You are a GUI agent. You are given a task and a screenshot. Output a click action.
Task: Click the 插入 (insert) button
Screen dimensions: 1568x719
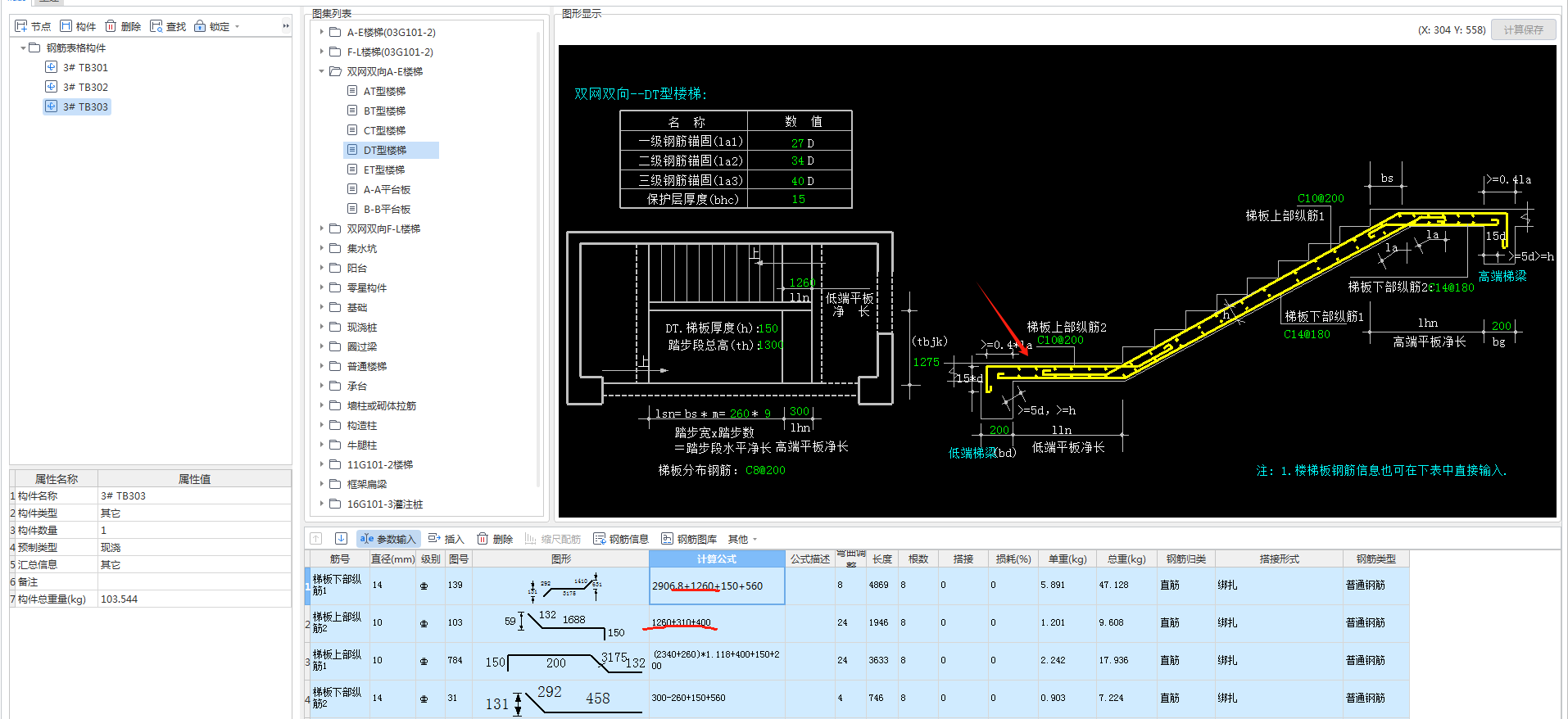(x=446, y=539)
